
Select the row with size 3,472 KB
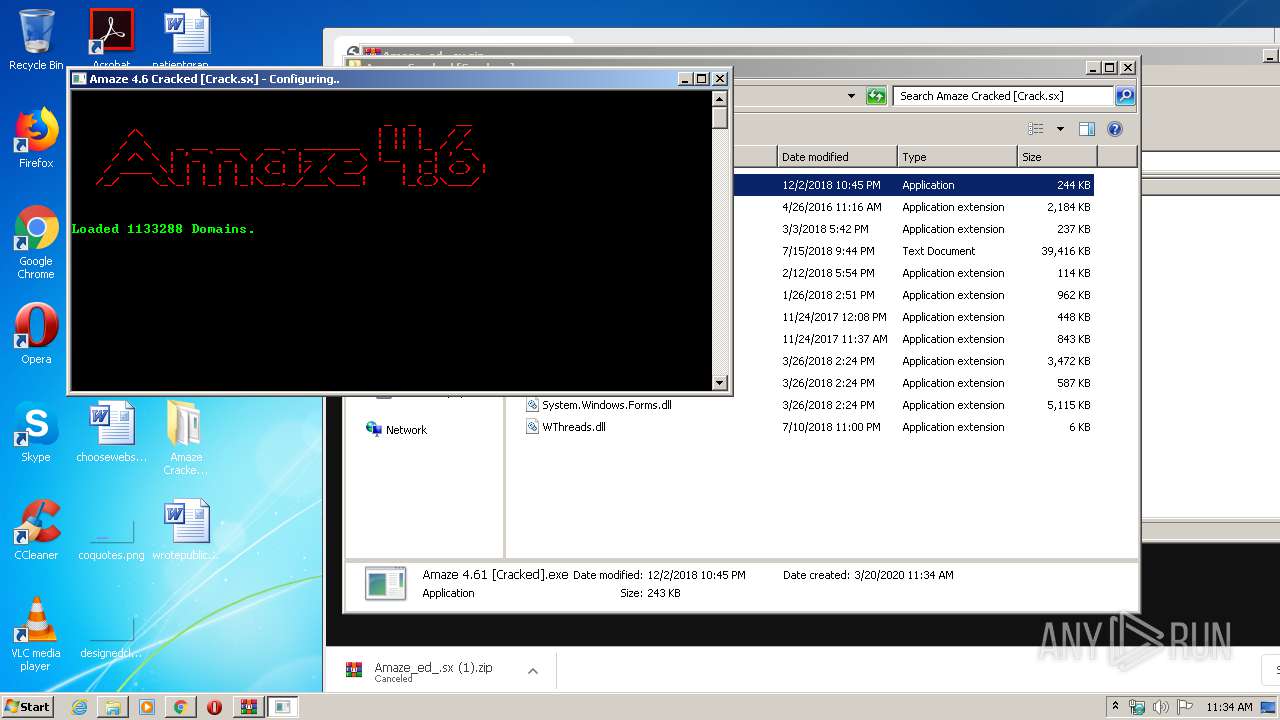912,361
